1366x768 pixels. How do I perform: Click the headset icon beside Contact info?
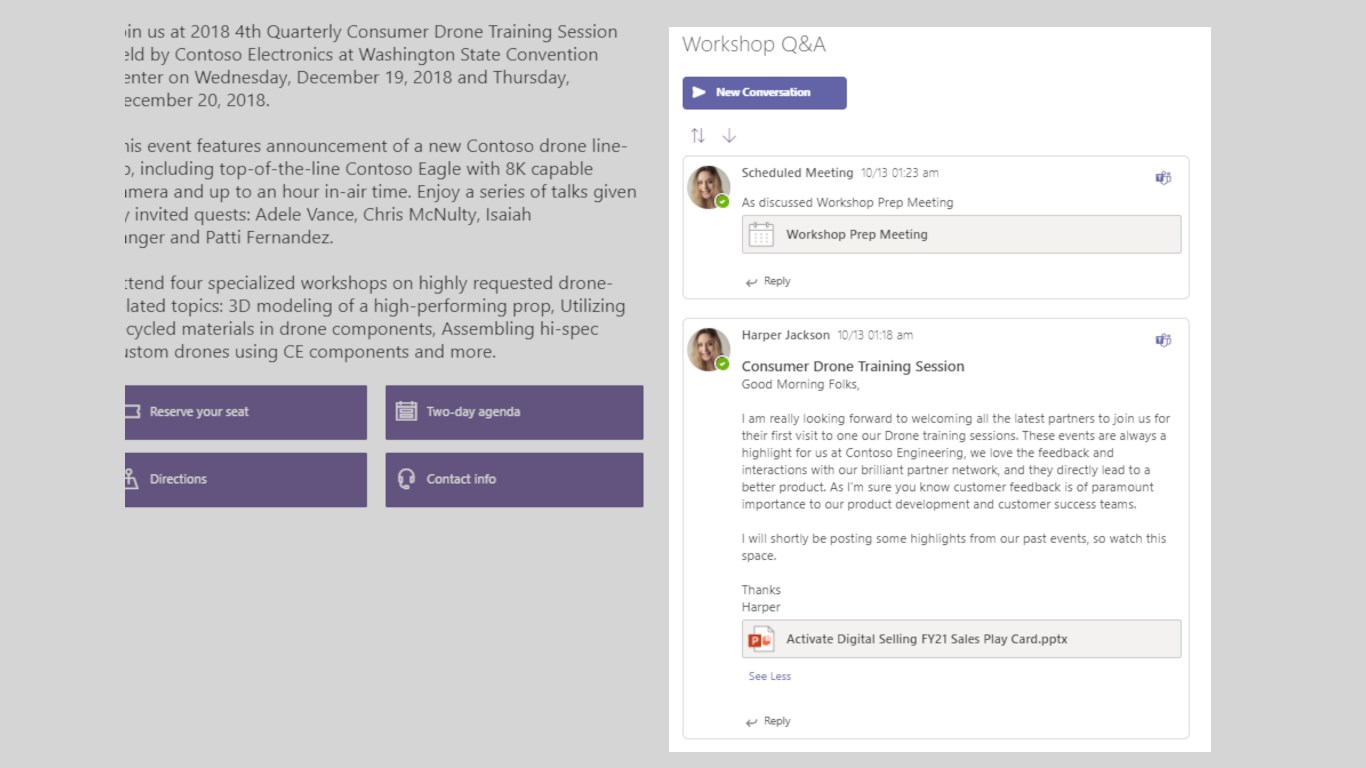point(406,479)
